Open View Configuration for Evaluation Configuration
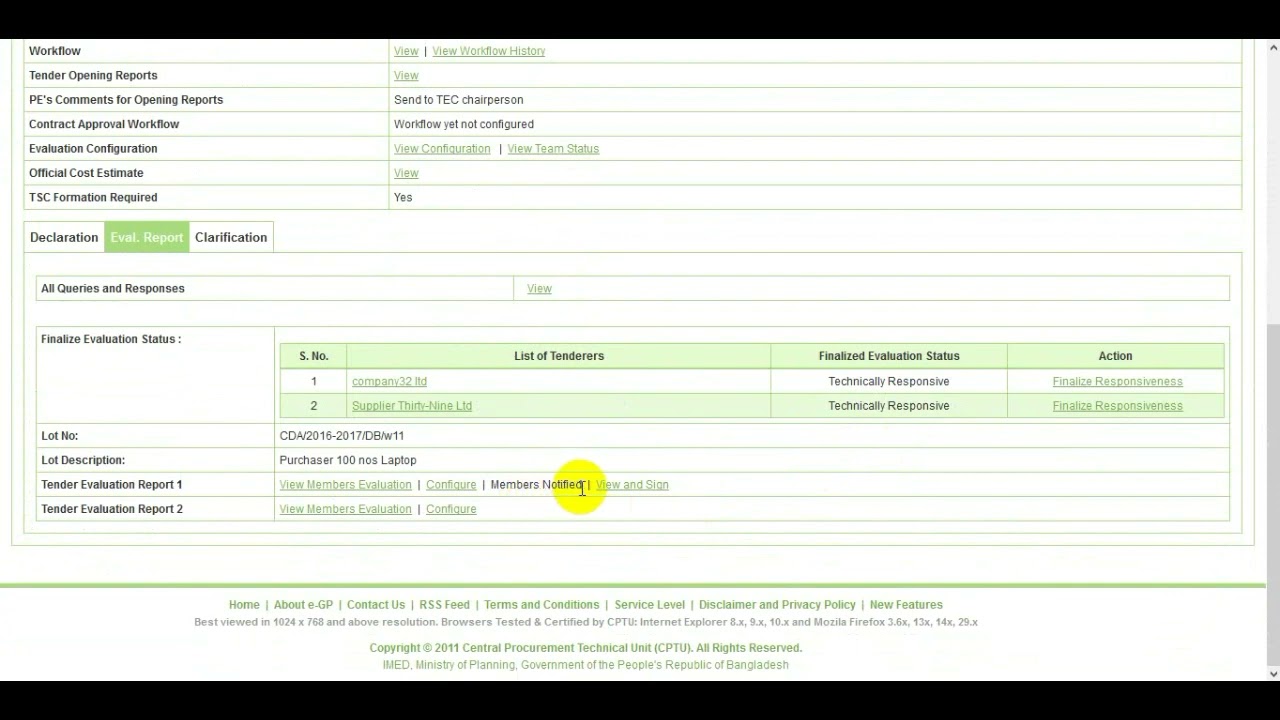This screenshot has width=1280, height=720. (442, 149)
